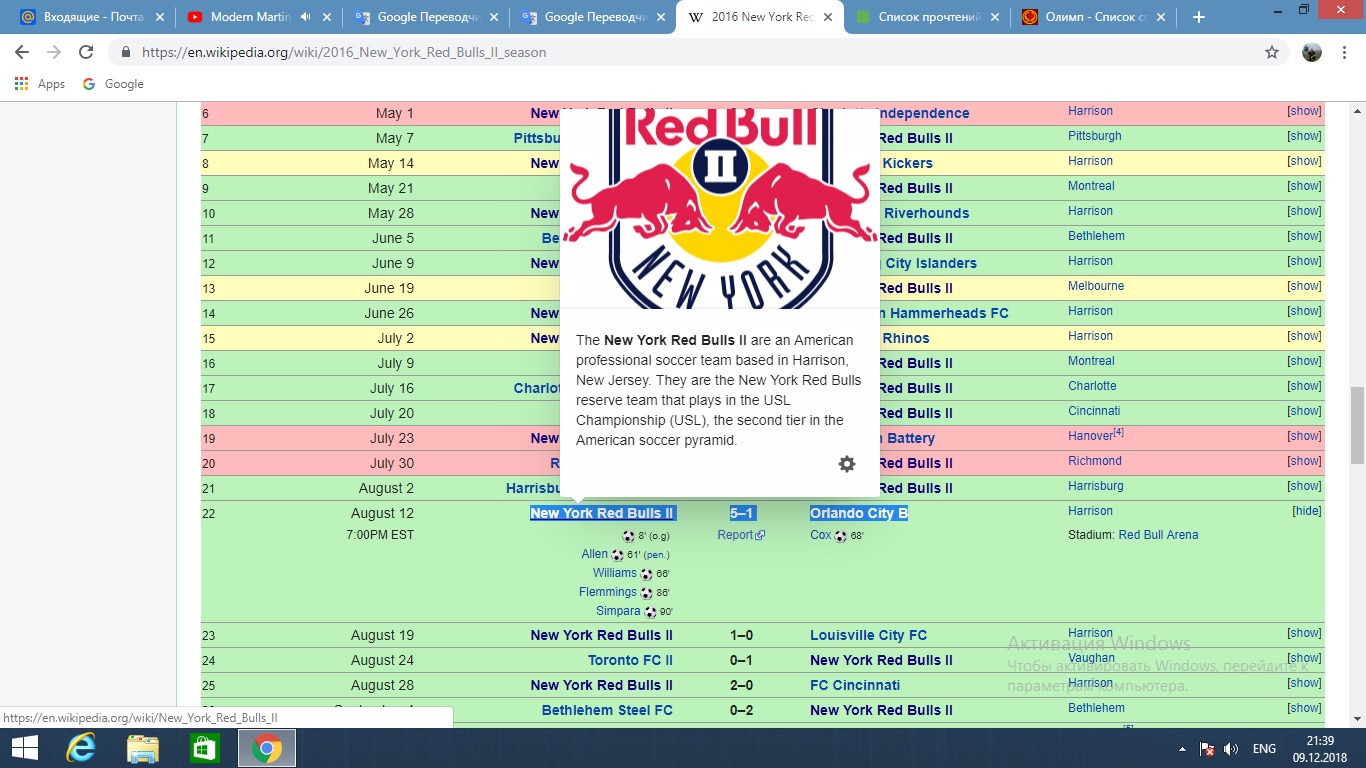Open Louisville City FC link
The width and height of the screenshot is (1366, 768).
pyautogui.click(x=868, y=635)
